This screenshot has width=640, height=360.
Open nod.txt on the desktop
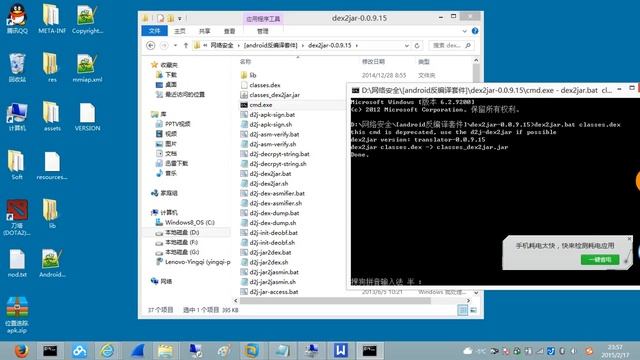coord(17,263)
